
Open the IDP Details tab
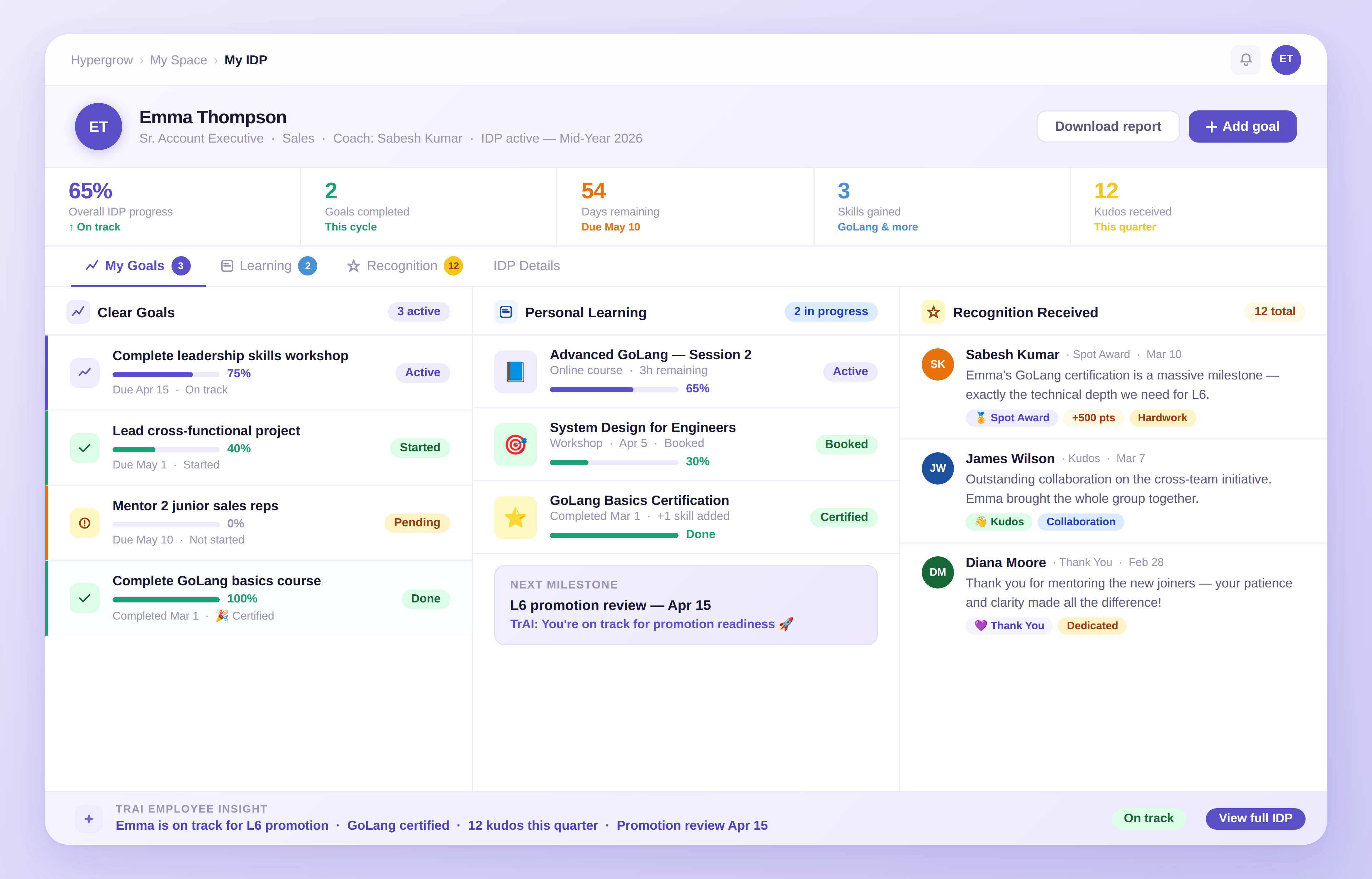[x=526, y=265]
